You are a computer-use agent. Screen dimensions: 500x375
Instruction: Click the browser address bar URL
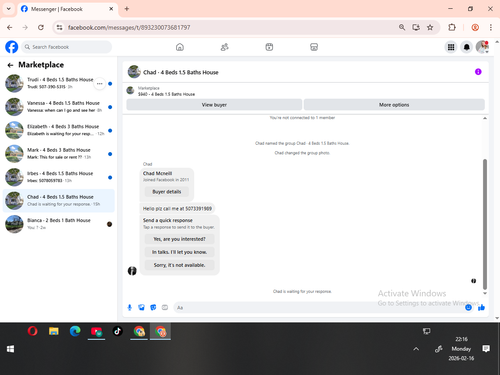pyautogui.click(x=129, y=27)
